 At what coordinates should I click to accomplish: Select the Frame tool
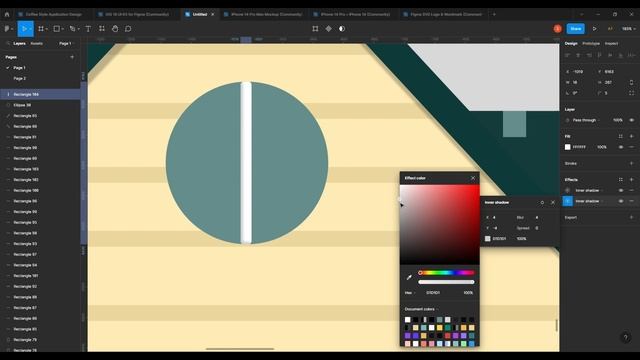click(x=41, y=29)
